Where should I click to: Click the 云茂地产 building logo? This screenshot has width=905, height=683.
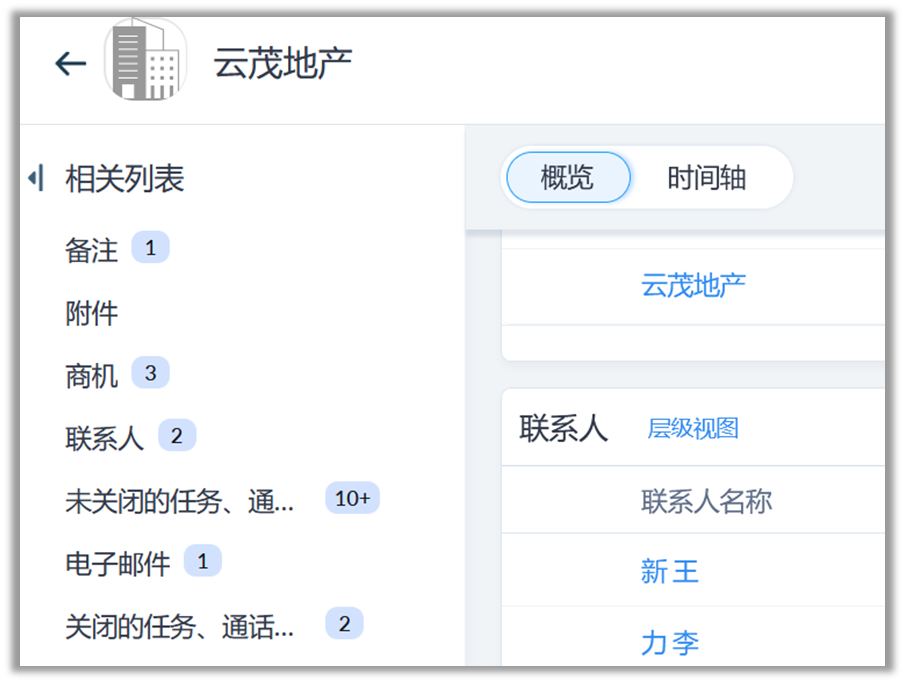(146, 62)
